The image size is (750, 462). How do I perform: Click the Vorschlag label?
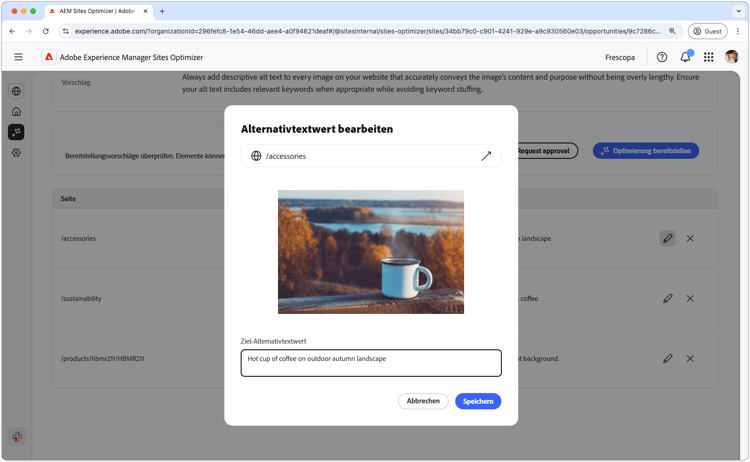pyautogui.click(x=76, y=82)
